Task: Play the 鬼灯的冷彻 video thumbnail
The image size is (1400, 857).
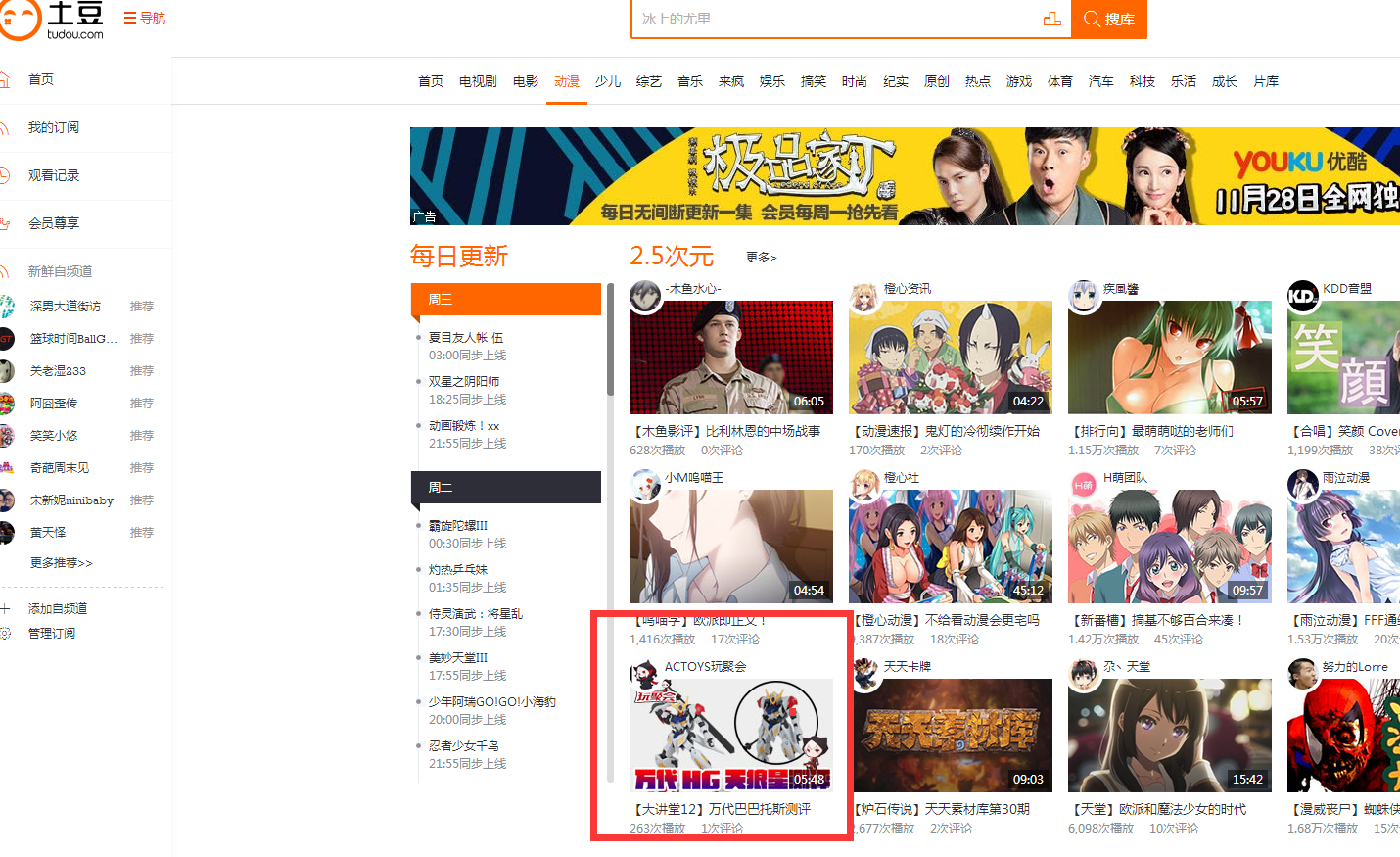Action: [x=951, y=357]
